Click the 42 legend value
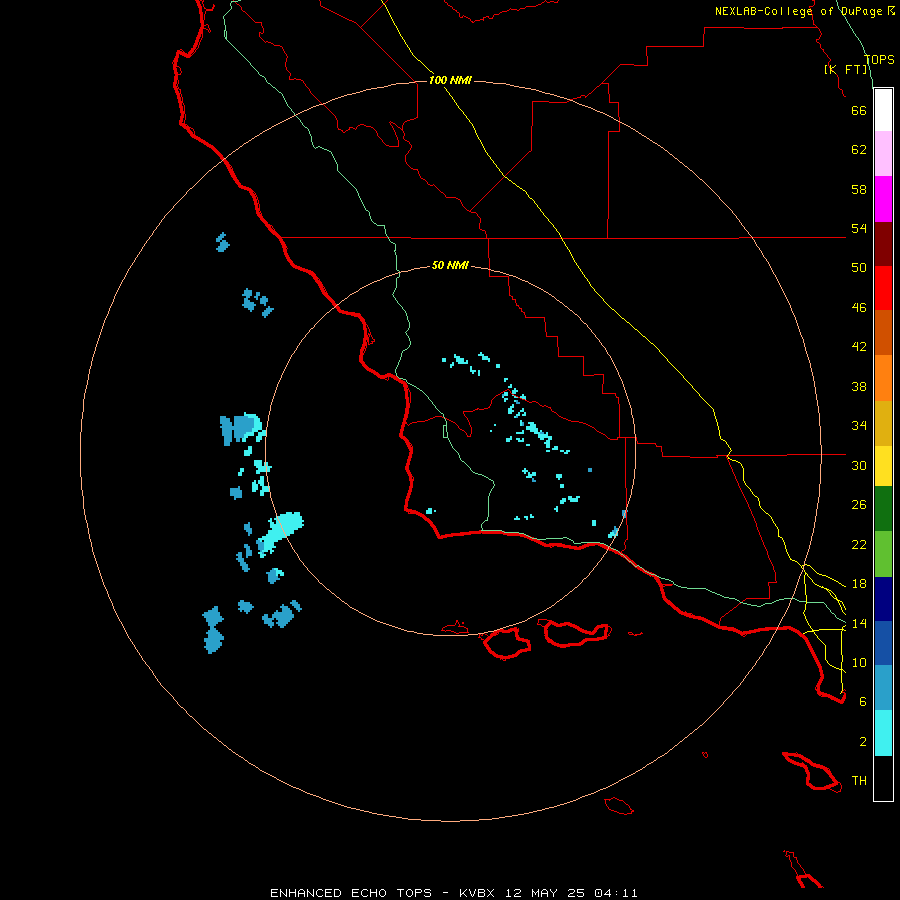Viewport: 900px width, 900px height. (x=859, y=347)
